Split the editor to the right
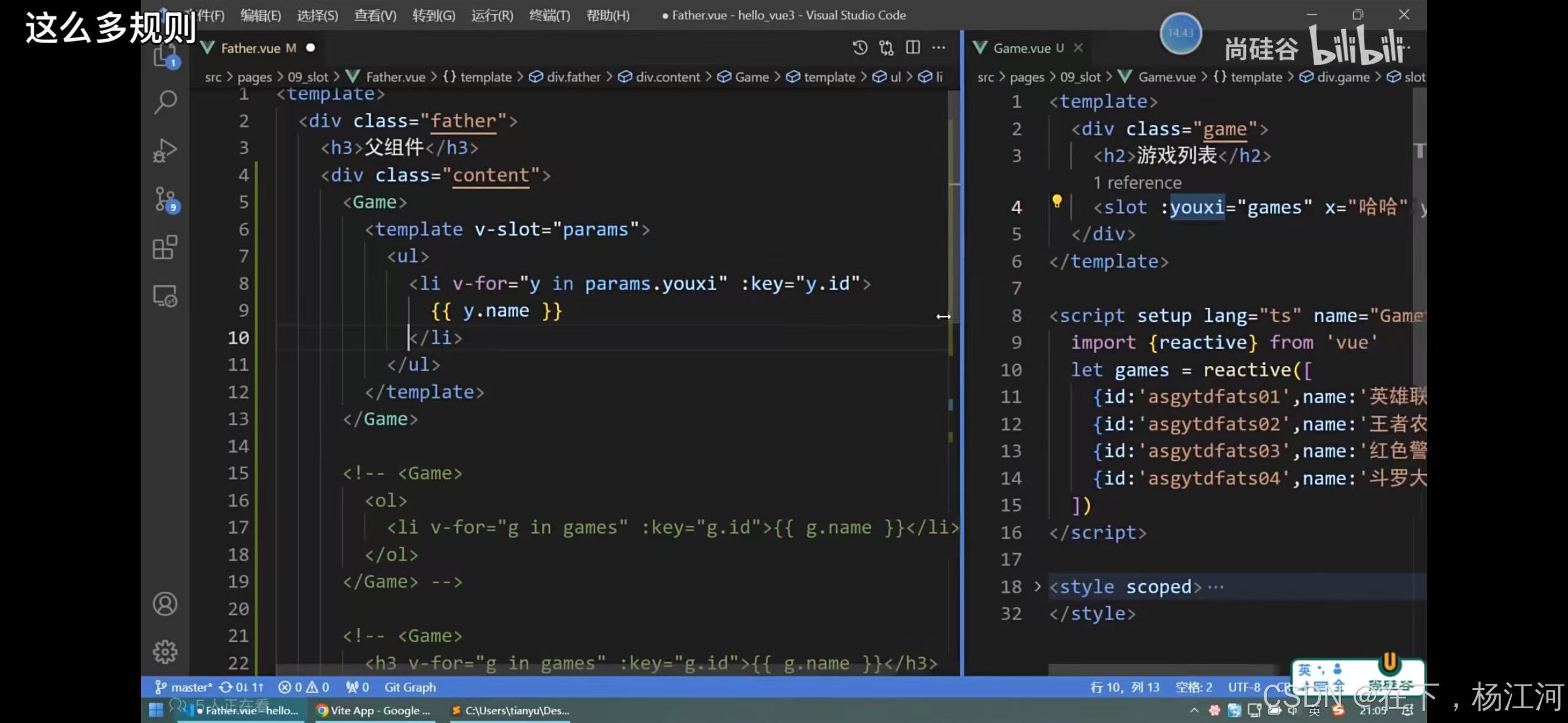Image resolution: width=1568 pixels, height=723 pixels. click(913, 47)
